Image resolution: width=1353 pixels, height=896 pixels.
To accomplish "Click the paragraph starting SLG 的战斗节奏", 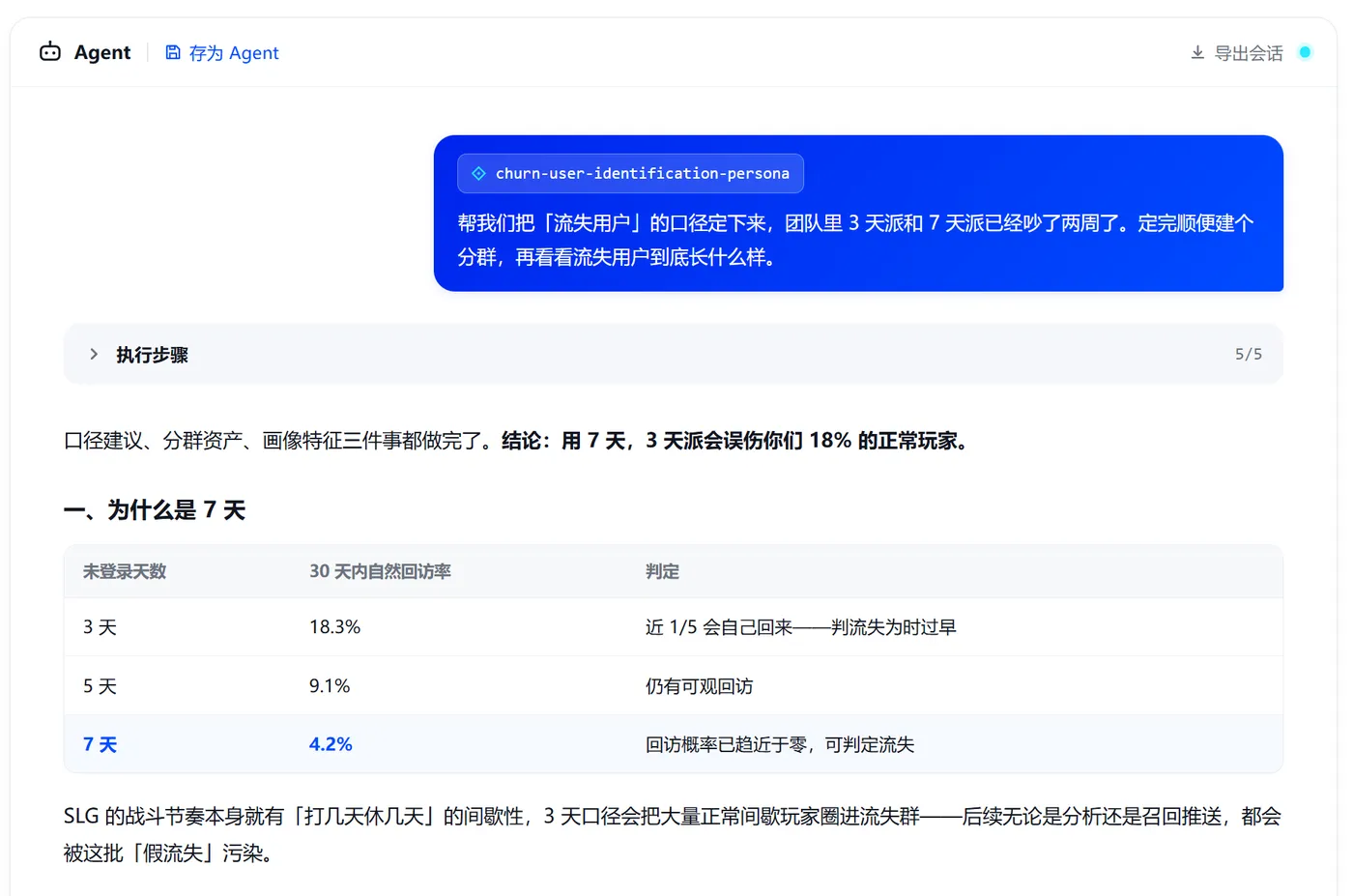I will pos(673,834).
